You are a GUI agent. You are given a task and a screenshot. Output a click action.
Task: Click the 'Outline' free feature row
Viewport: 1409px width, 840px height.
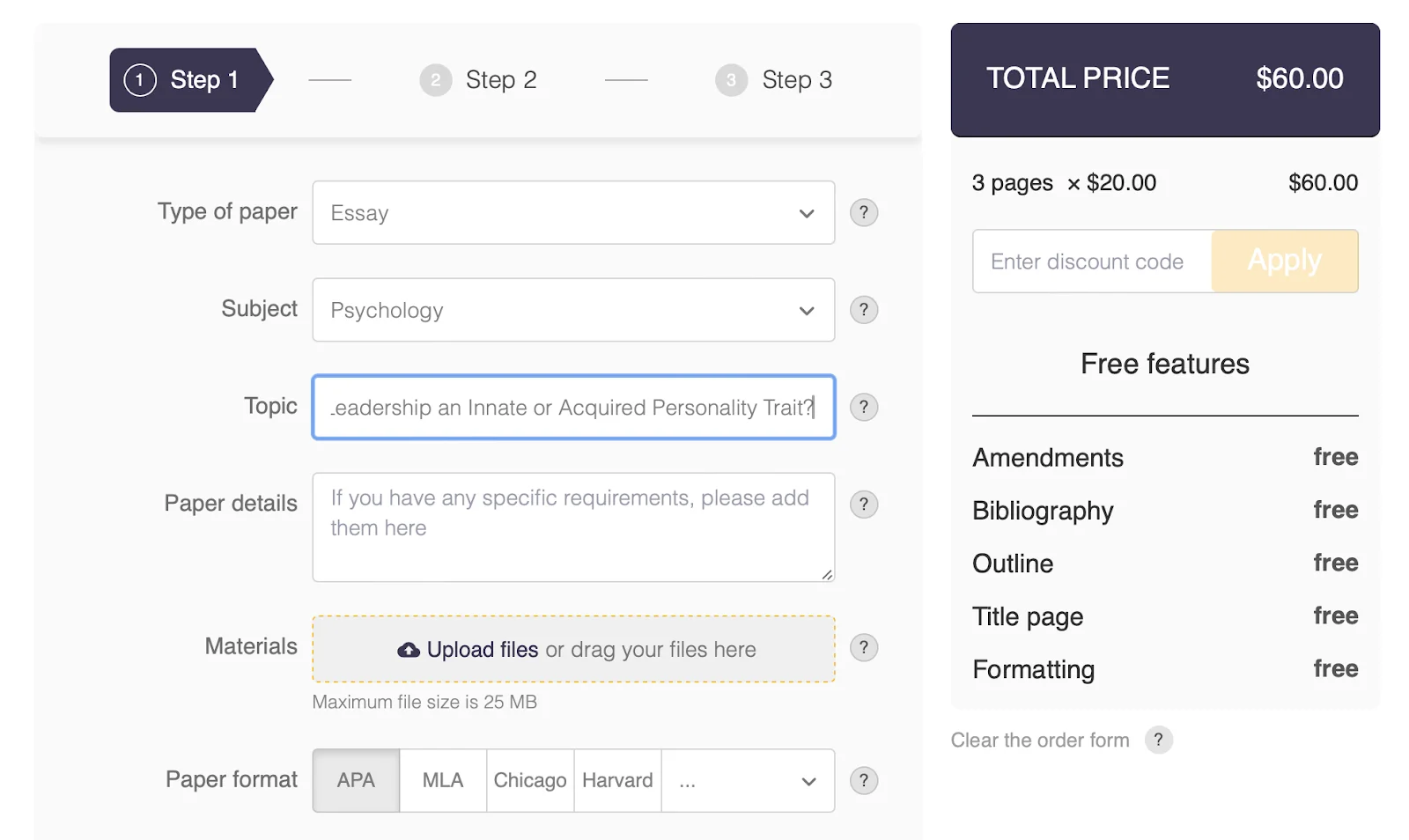[1165, 564]
